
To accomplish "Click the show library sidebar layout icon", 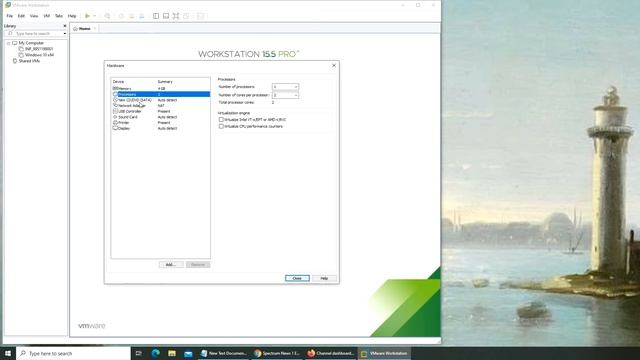I will (x=156, y=16).
